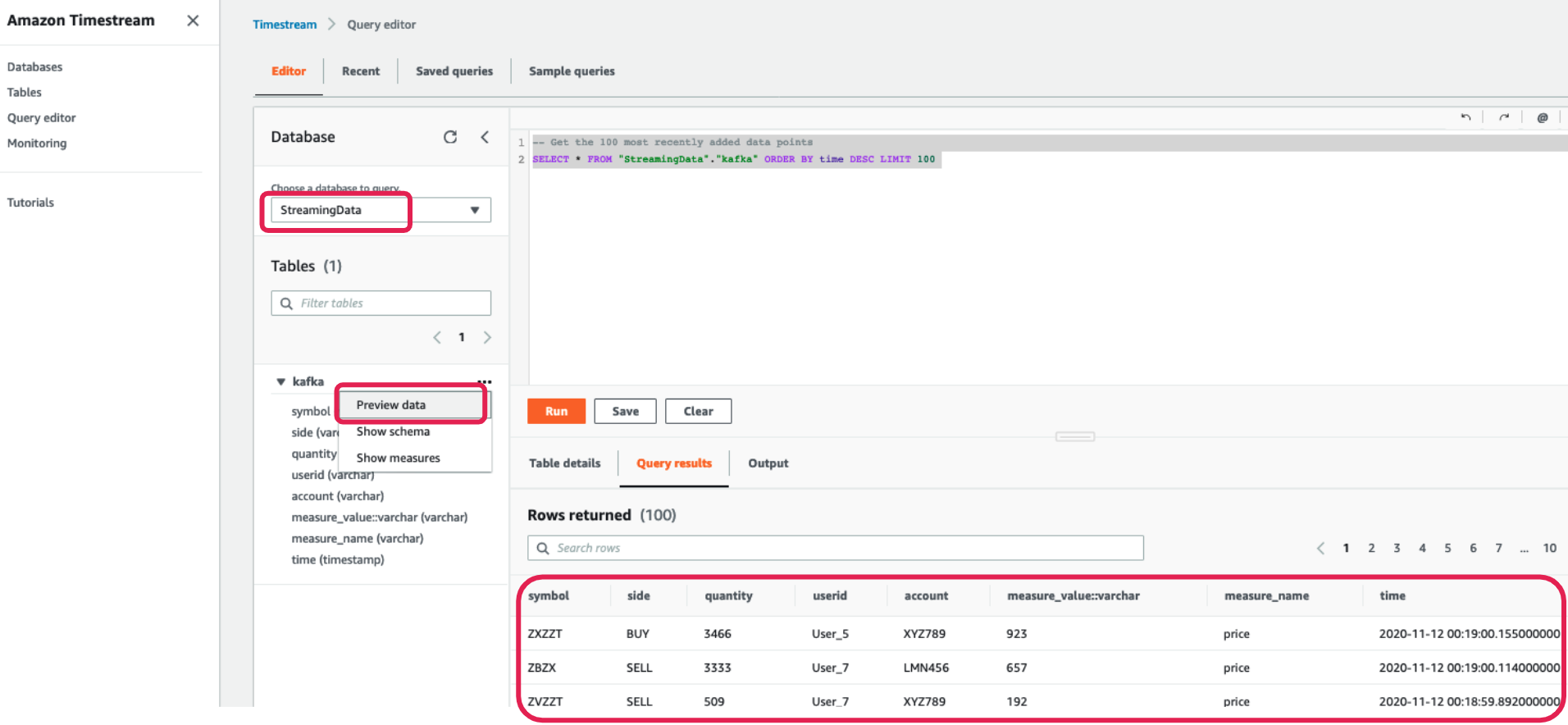Go to the next tables page arrow

click(x=487, y=337)
